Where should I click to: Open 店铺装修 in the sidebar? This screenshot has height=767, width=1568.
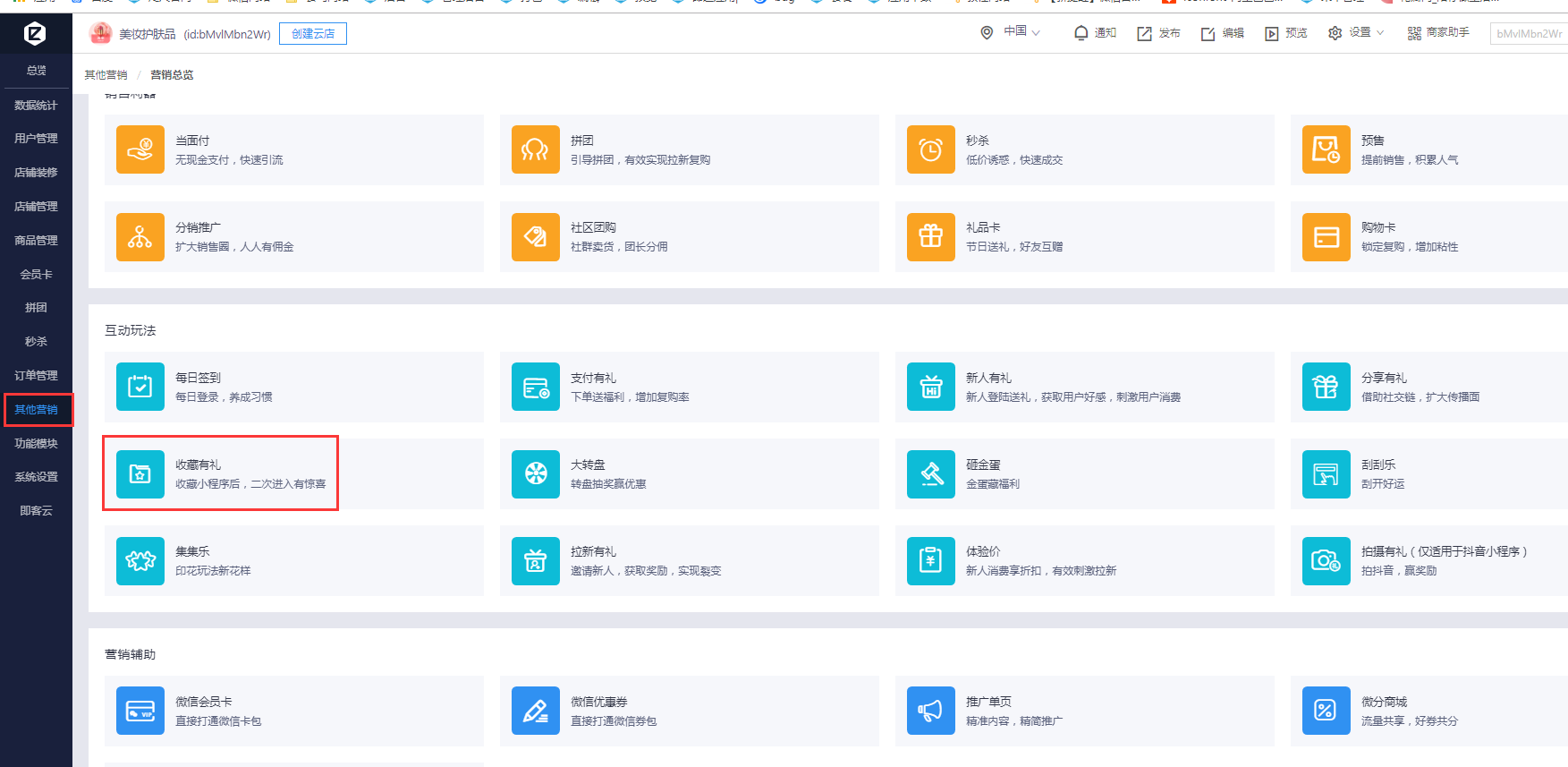(x=36, y=173)
